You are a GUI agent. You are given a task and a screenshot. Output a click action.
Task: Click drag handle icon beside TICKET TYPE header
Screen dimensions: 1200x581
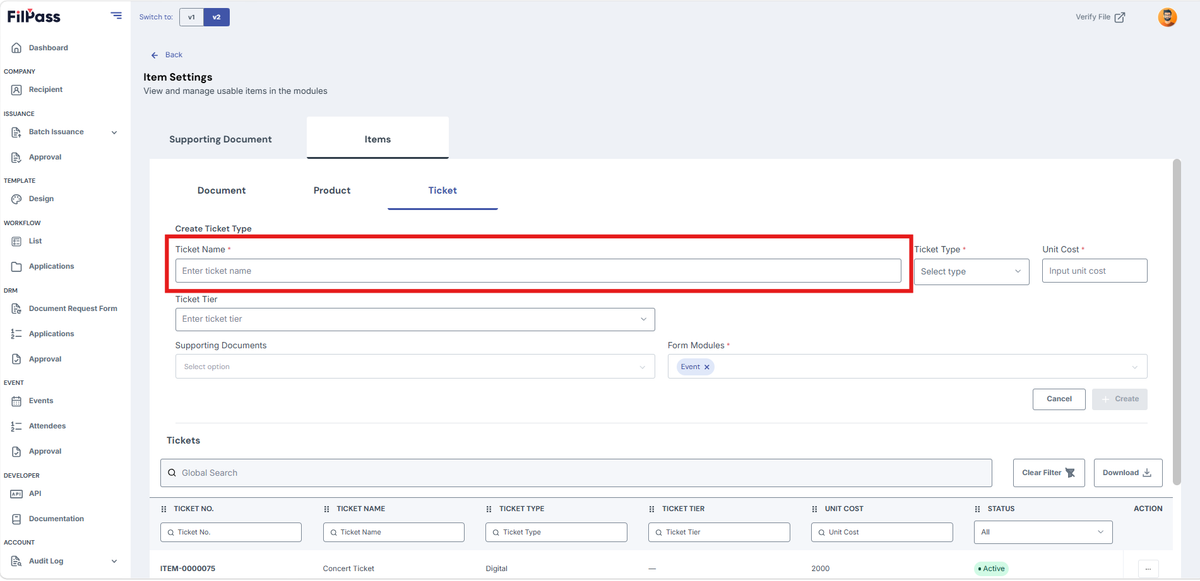(489, 509)
